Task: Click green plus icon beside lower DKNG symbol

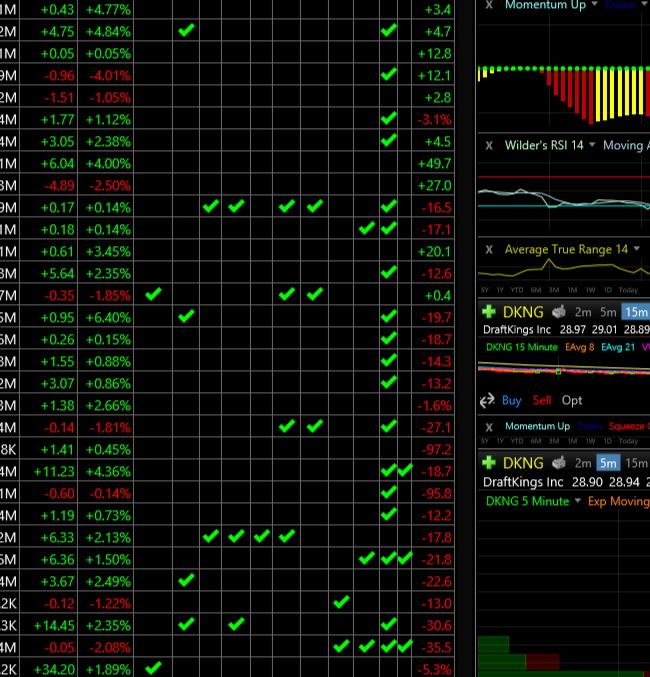Action: pyautogui.click(x=489, y=463)
